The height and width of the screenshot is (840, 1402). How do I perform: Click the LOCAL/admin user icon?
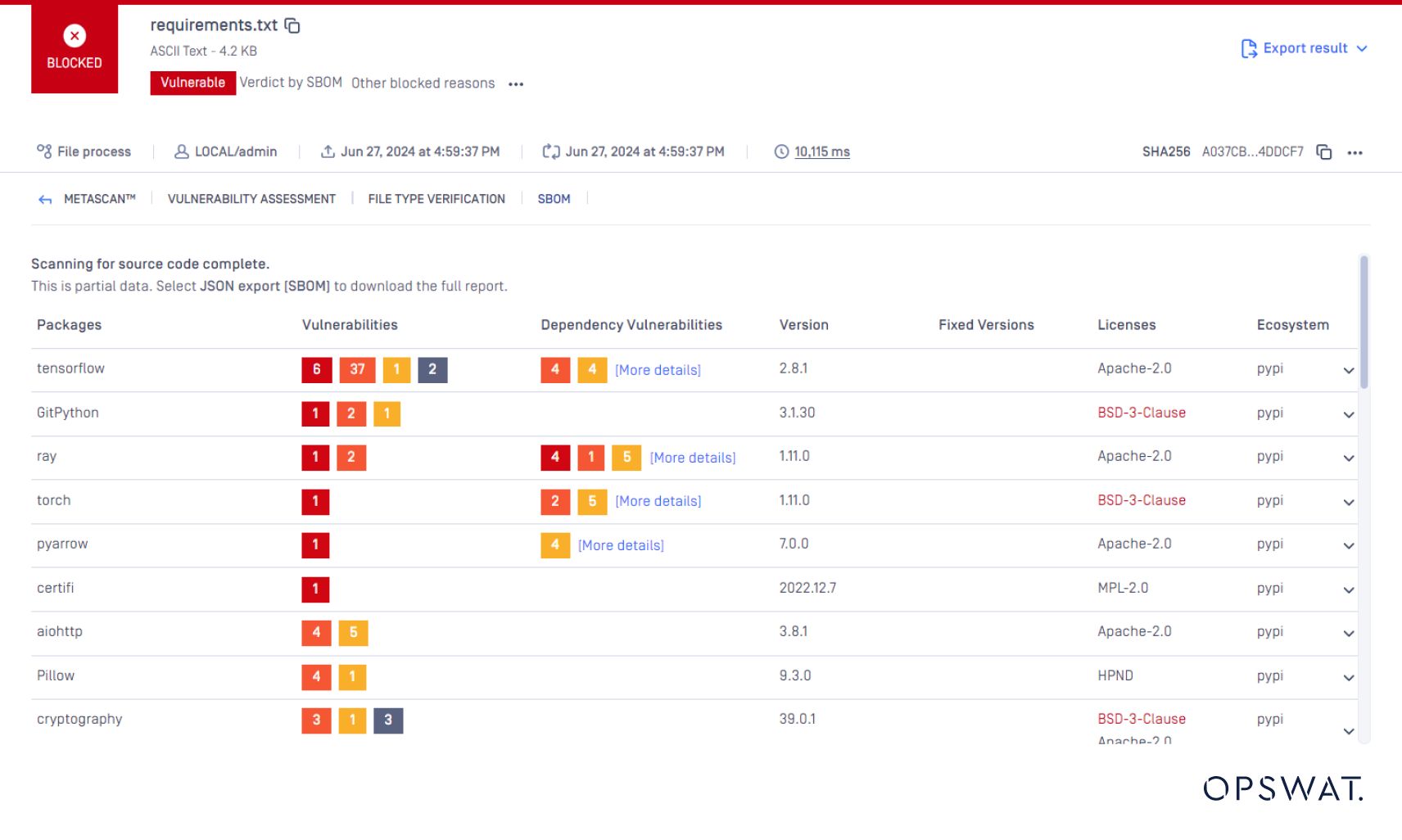coord(180,151)
